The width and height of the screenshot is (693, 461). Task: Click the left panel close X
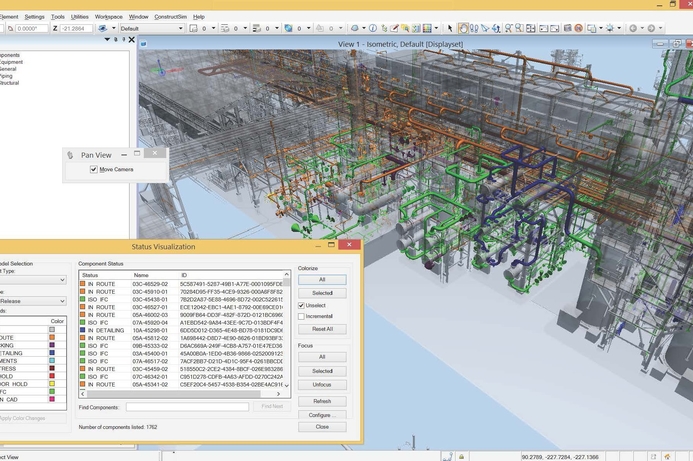click(131, 39)
